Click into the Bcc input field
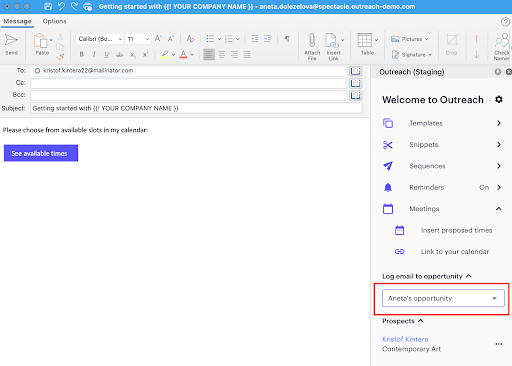512x366 pixels. (x=188, y=95)
